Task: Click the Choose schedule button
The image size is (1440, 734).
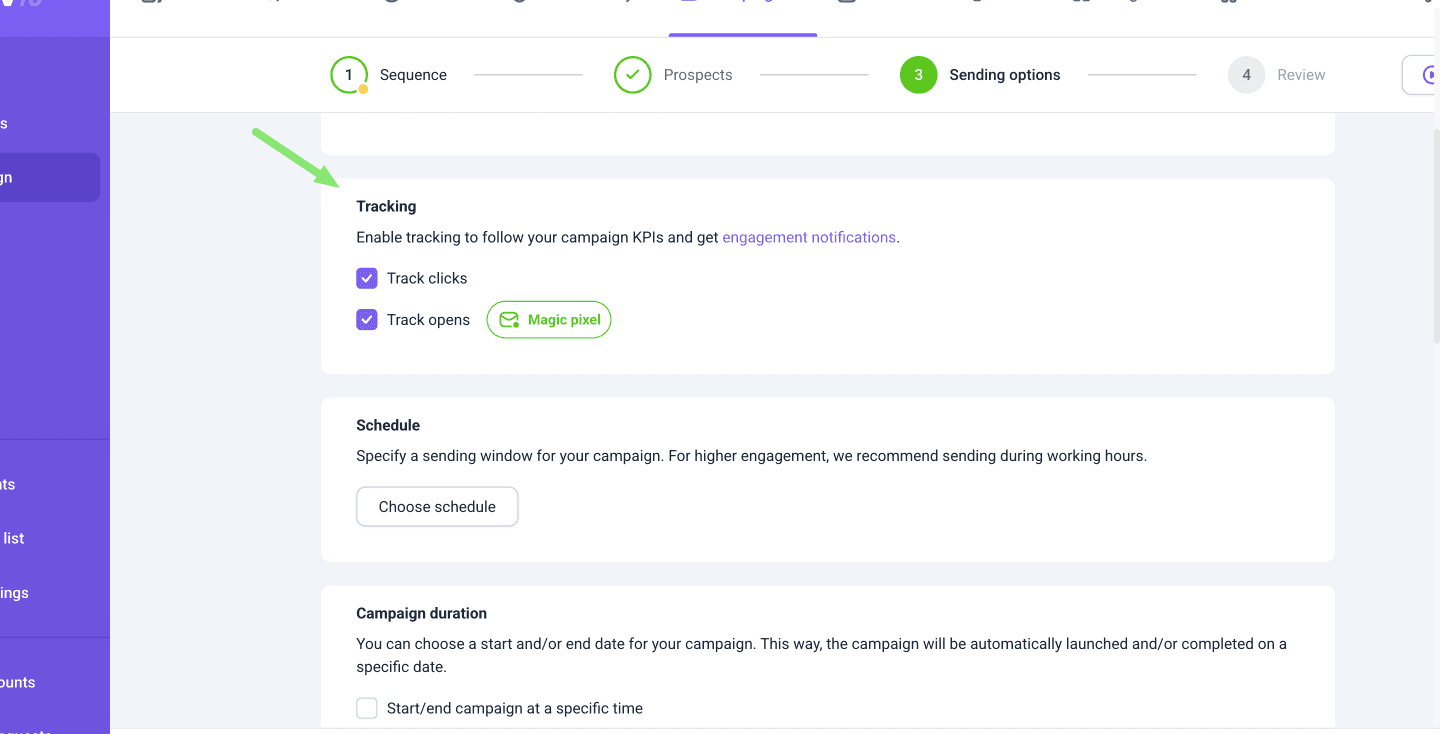Action: (437, 507)
